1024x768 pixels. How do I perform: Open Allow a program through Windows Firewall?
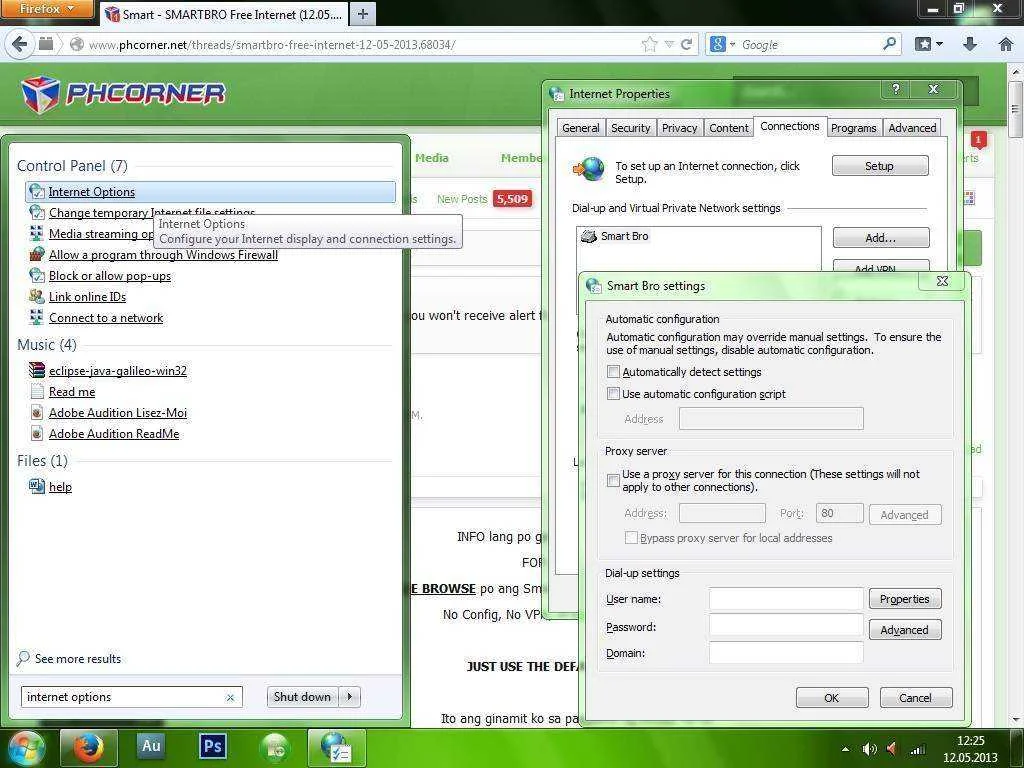point(163,255)
